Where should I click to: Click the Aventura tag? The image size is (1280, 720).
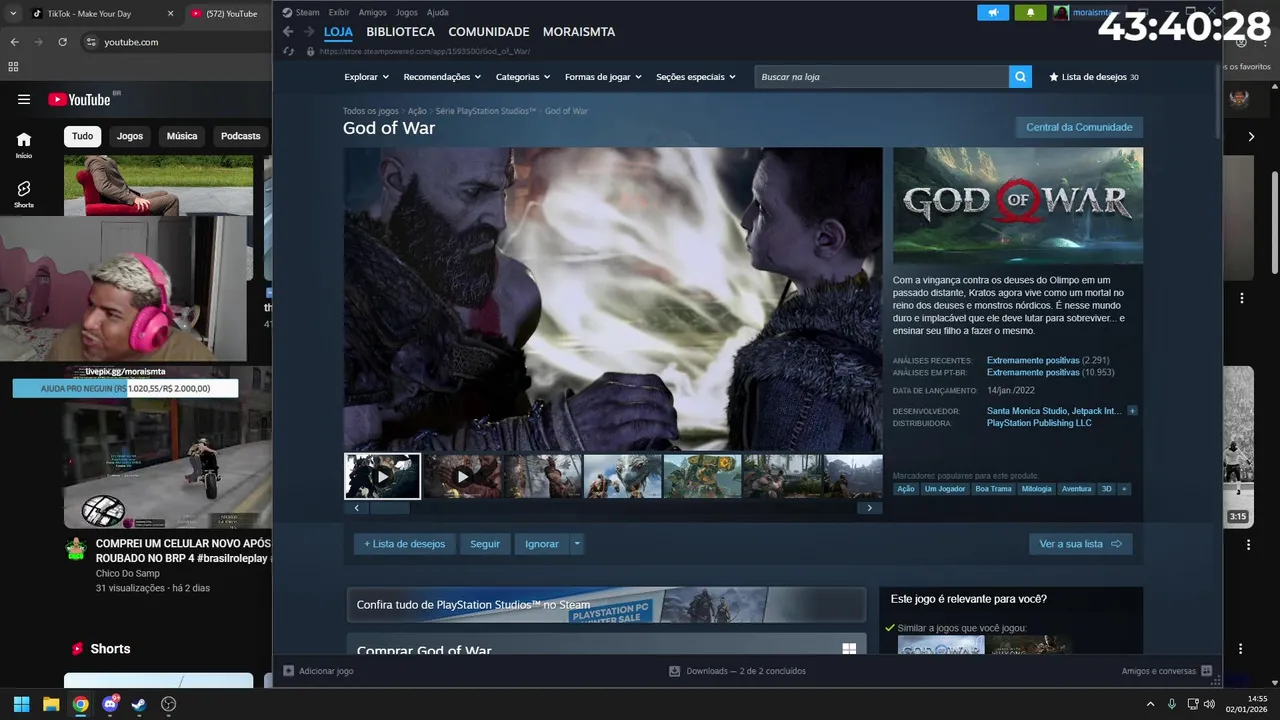click(1076, 489)
